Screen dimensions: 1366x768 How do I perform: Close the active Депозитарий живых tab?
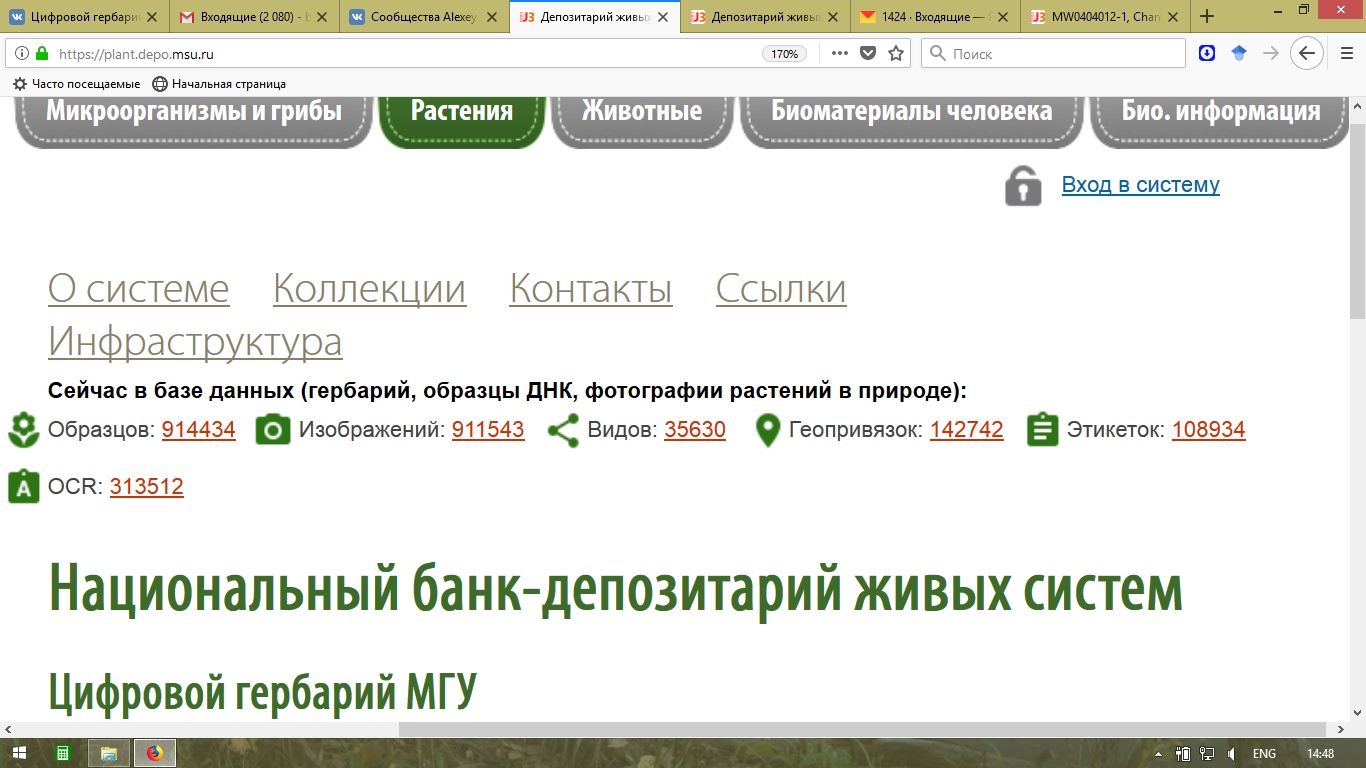coord(662,17)
